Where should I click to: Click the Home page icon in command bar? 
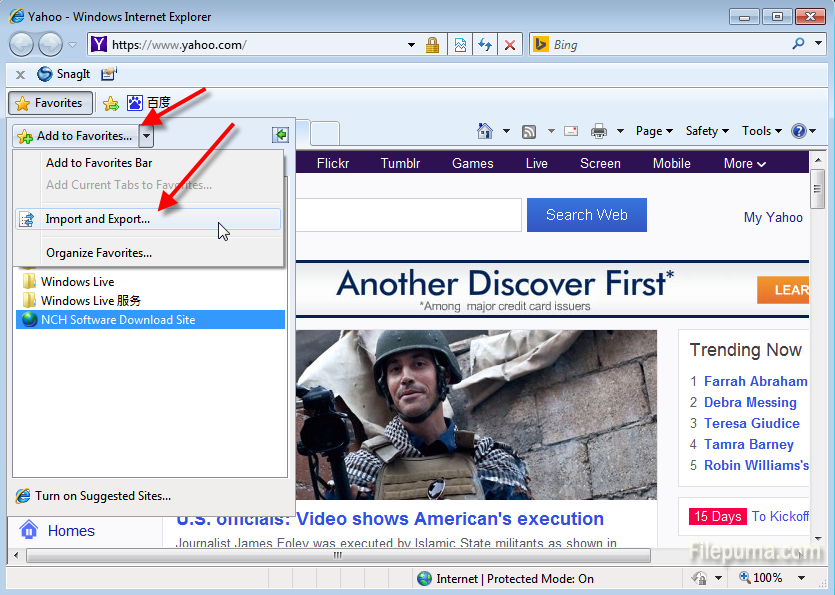(x=485, y=131)
